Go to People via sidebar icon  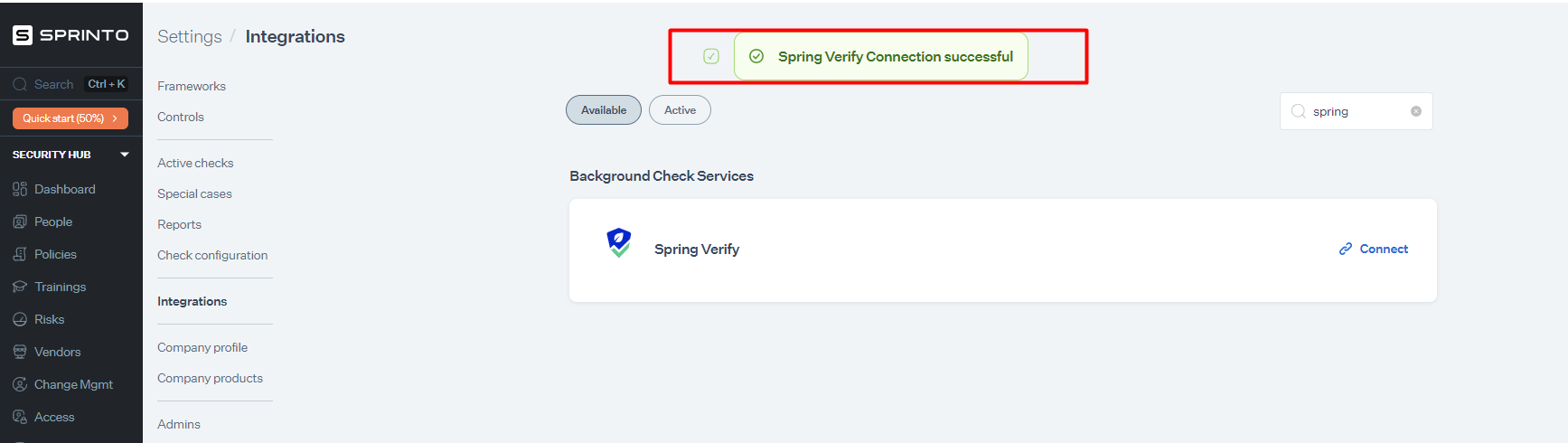20,221
